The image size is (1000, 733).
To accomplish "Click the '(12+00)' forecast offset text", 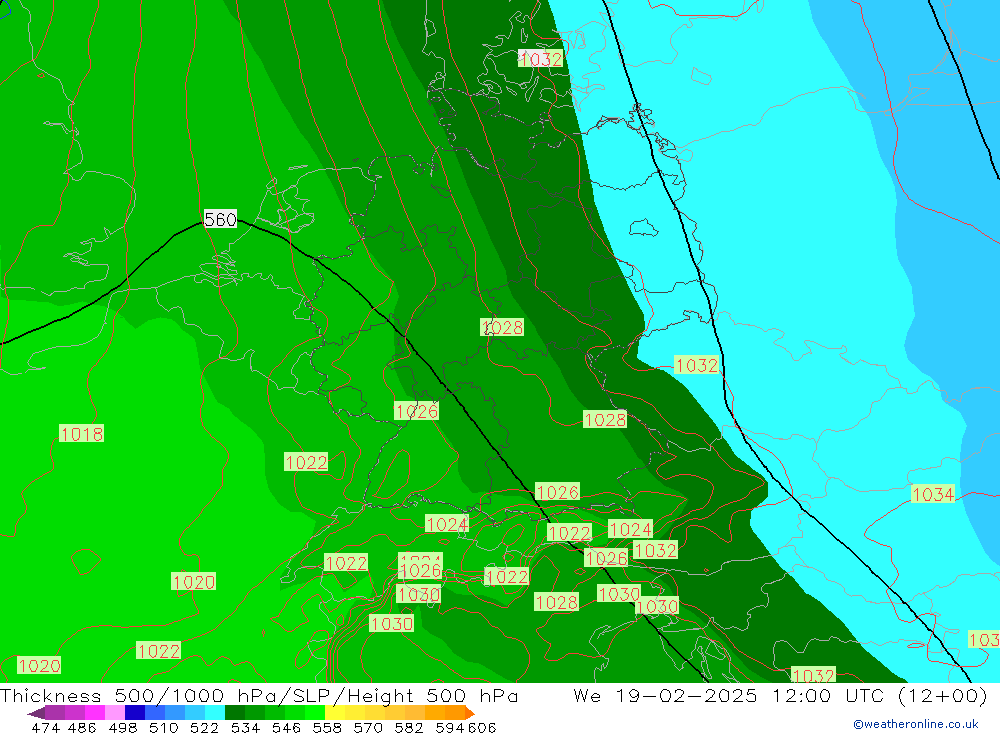I will coord(940,696).
